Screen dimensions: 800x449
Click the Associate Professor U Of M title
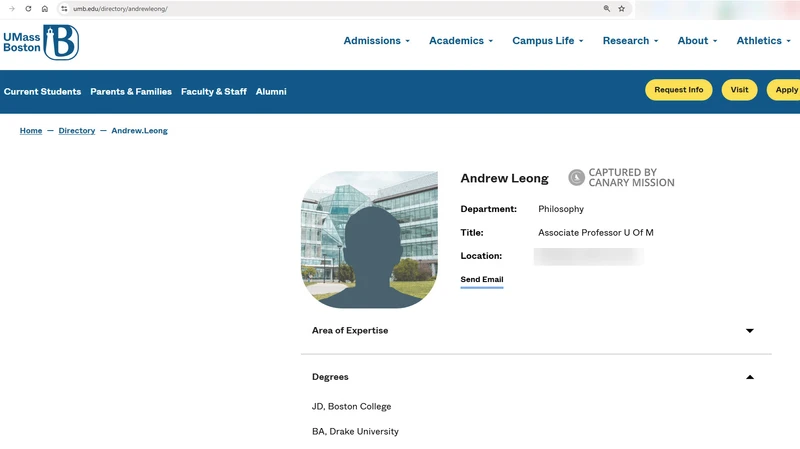[595, 233]
